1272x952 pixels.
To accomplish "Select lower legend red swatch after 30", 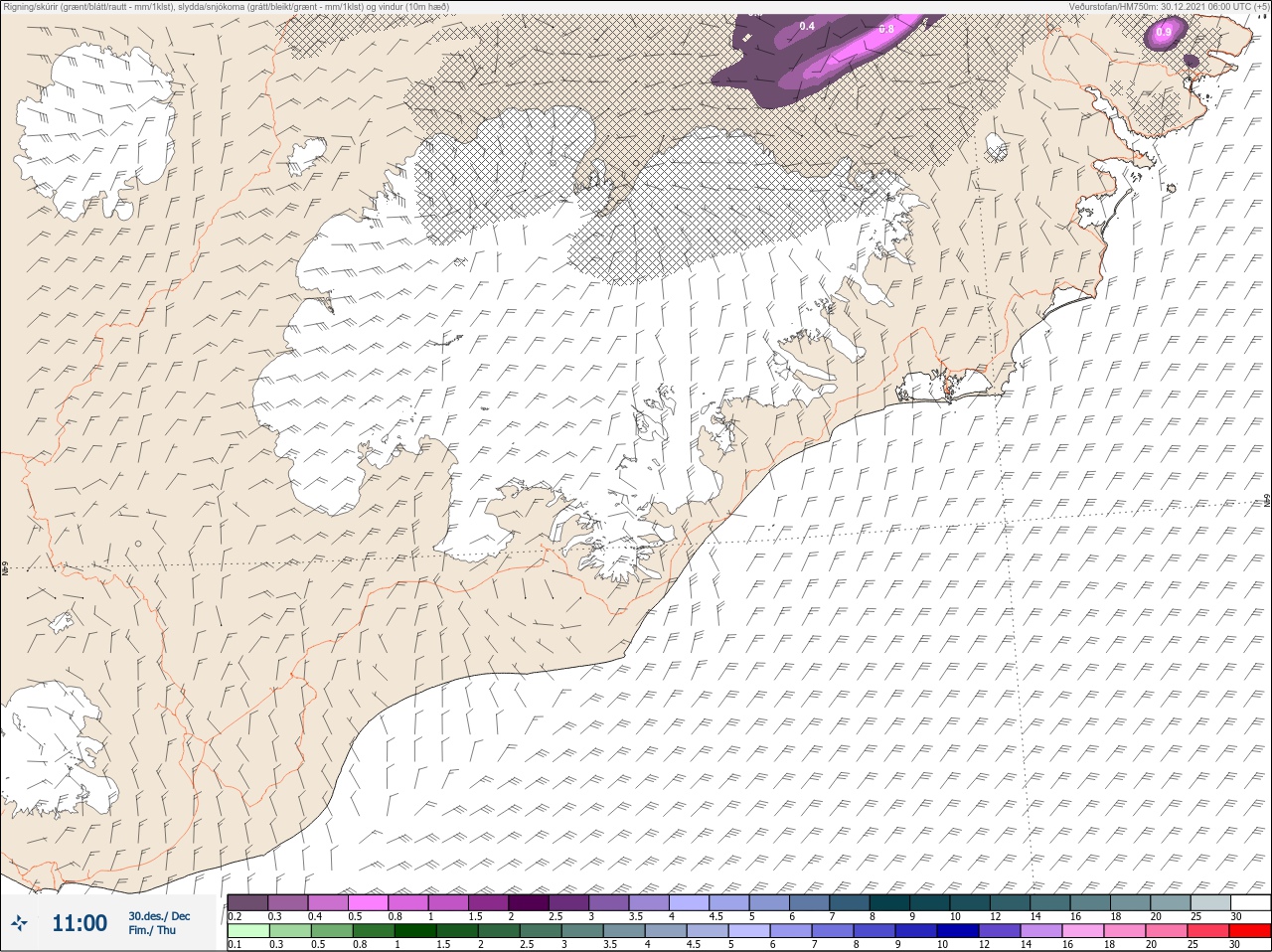I will [1251, 931].
